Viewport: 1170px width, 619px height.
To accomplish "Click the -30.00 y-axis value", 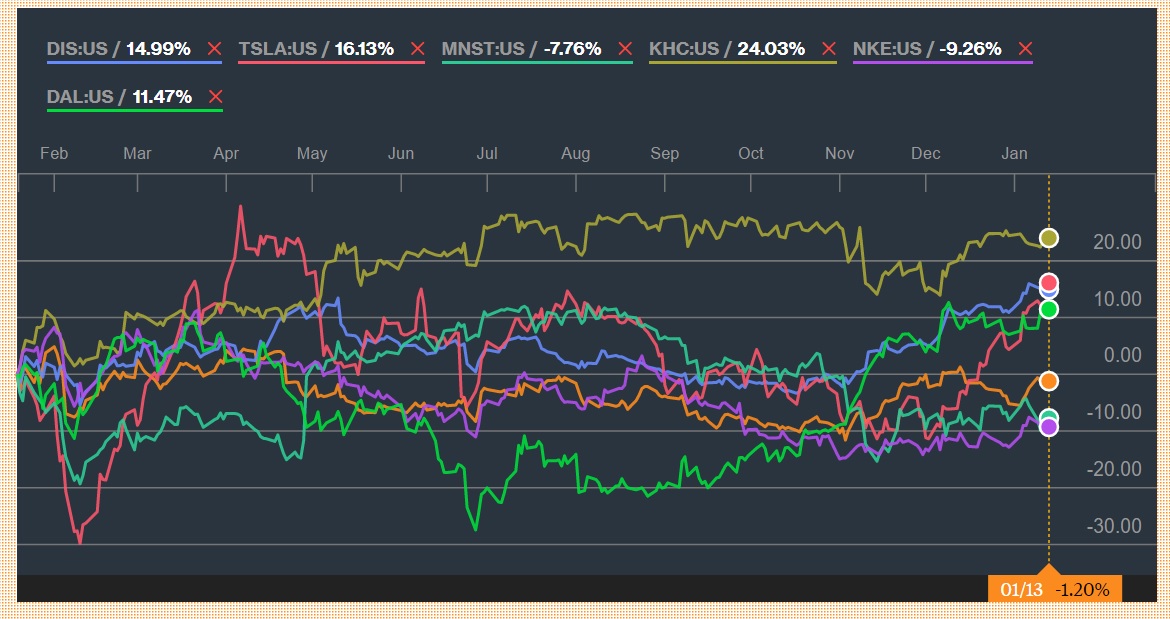I will click(1114, 526).
